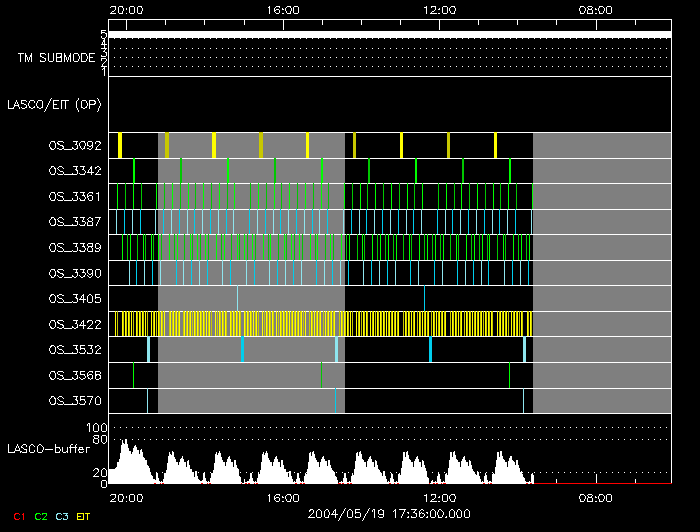Click the 2004/05/19 17:36:00.000 timestamp

click(x=389, y=514)
